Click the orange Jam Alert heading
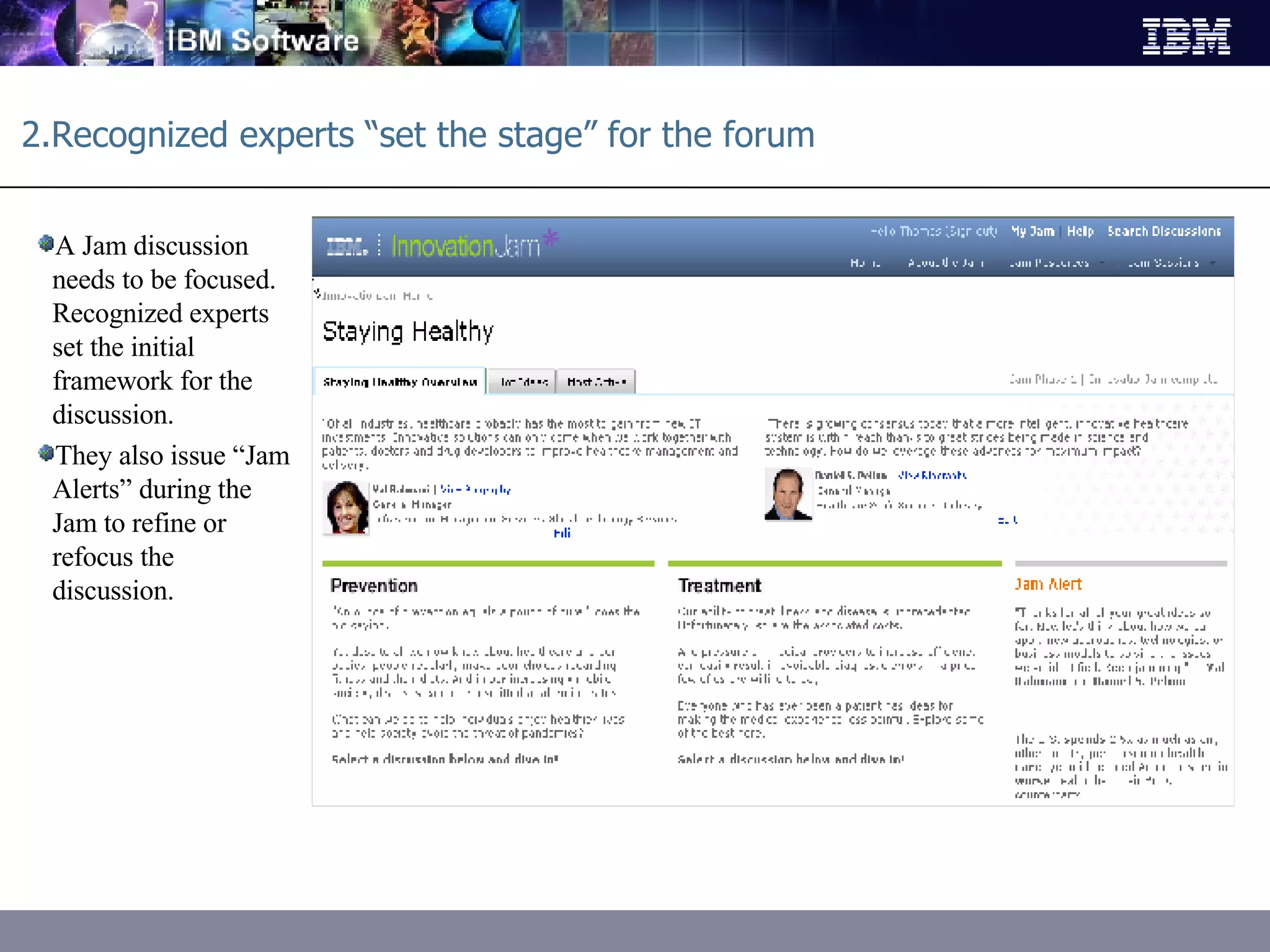This screenshot has width=1270, height=952. click(1048, 584)
